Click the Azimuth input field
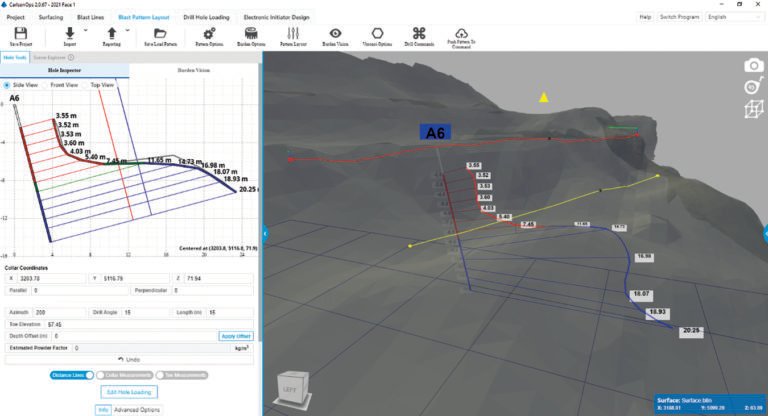Screen dimensions: 768x416 [x=60, y=312]
